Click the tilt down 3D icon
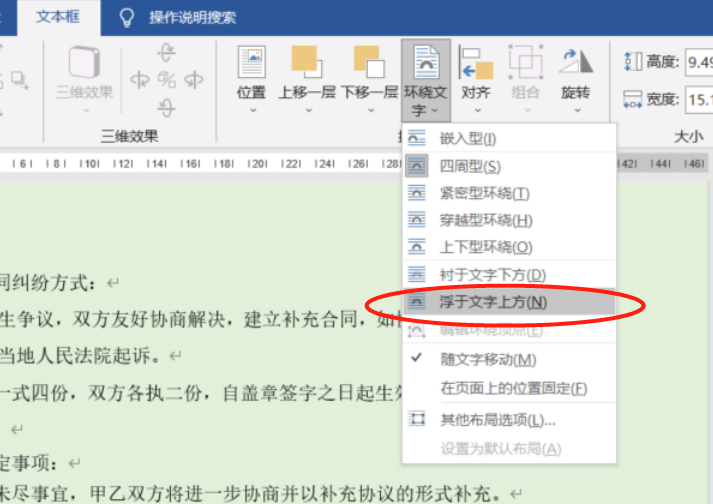Screen dimensions: 713x504 pos(166,108)
